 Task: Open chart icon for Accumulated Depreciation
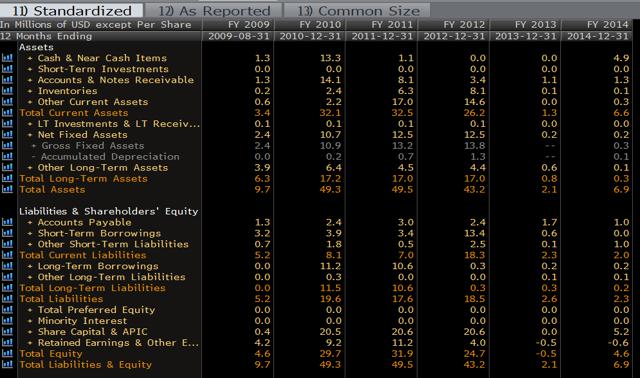click(7, 156)
